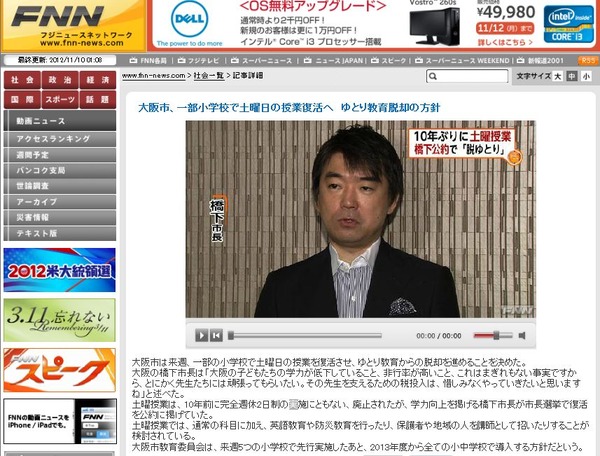Image resolution: width=600 pixels, height=456 pixels.
Task: Select the 経済 category tab
Action: 98,80
